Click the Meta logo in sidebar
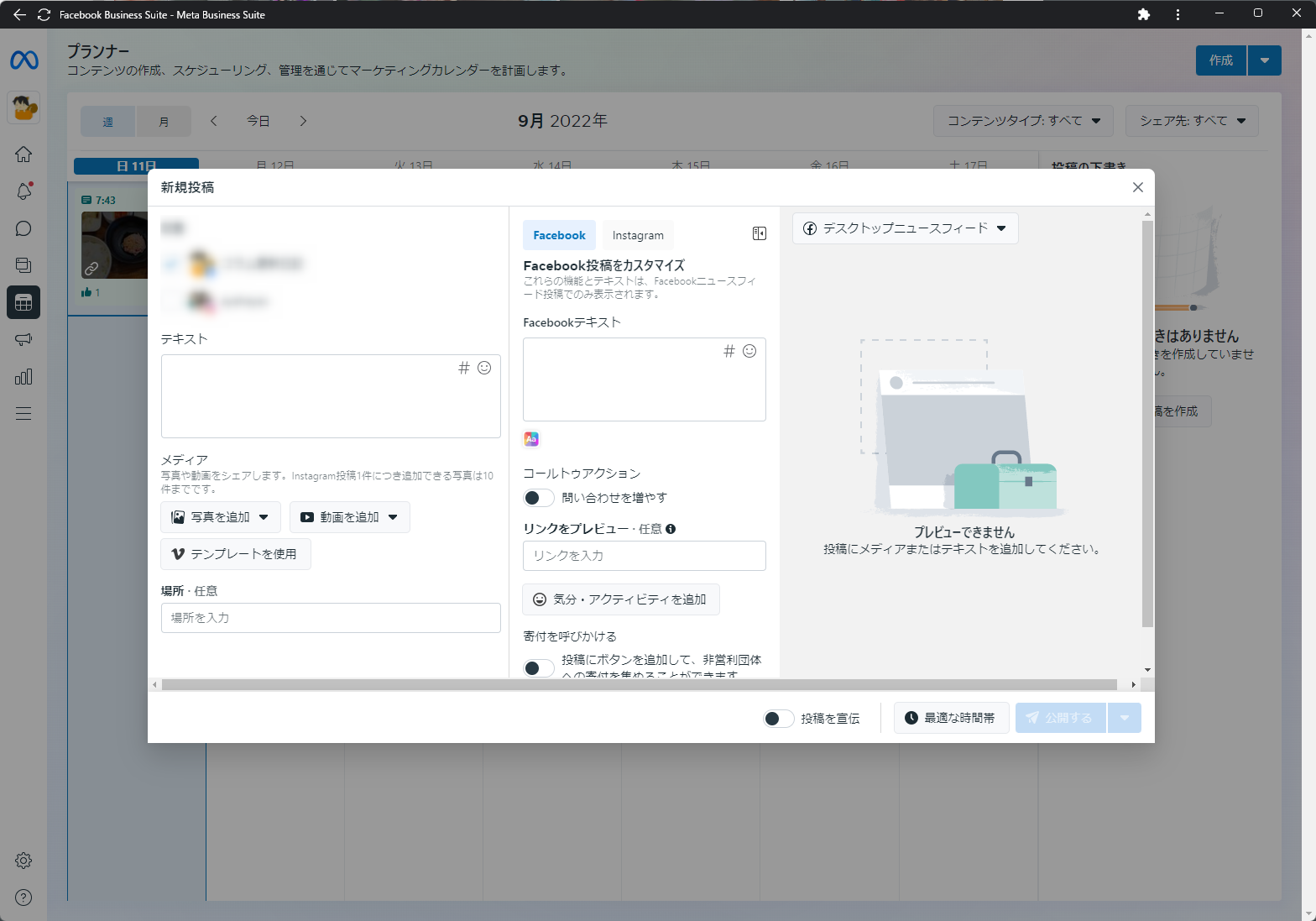This screenshot has width=1316, height=921. (x=23, y=60)
